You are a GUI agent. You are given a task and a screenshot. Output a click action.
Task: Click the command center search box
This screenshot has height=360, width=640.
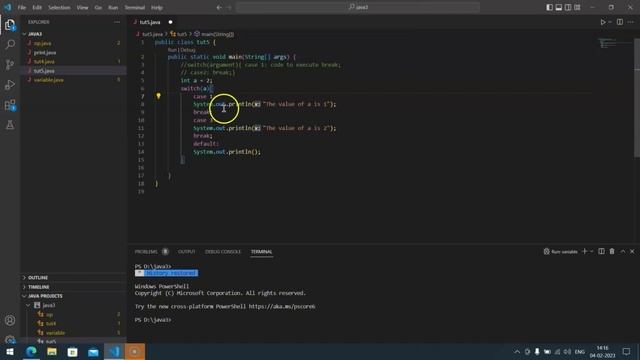click(358, 7)
